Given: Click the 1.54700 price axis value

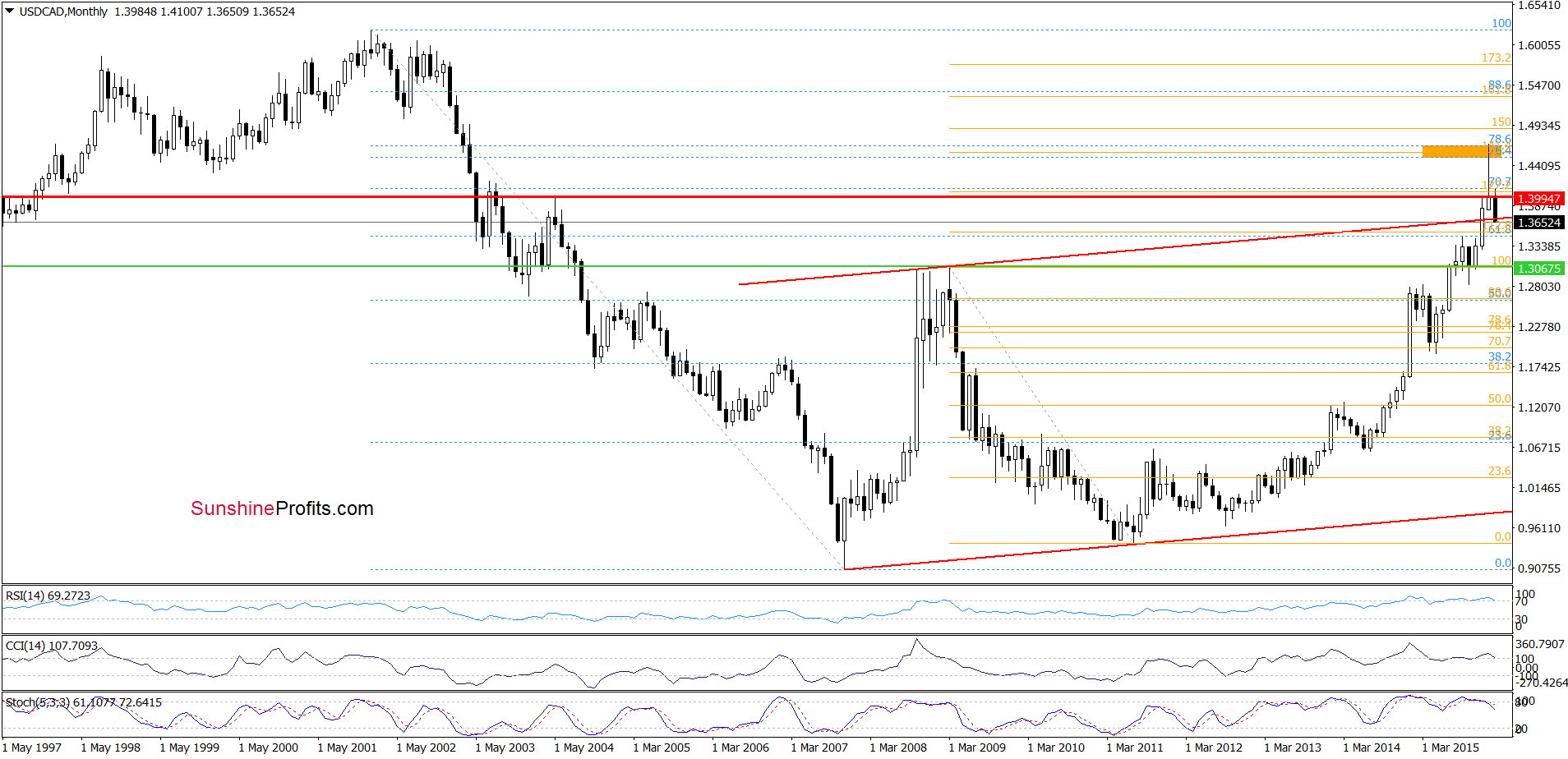Looking at the screenshot, I should tap(1539, 85).
